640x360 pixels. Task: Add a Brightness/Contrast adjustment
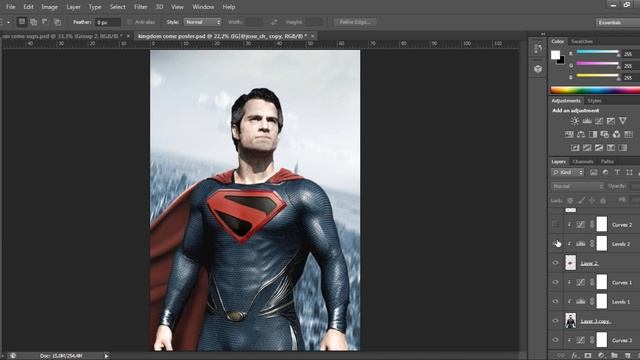[575, 121]
